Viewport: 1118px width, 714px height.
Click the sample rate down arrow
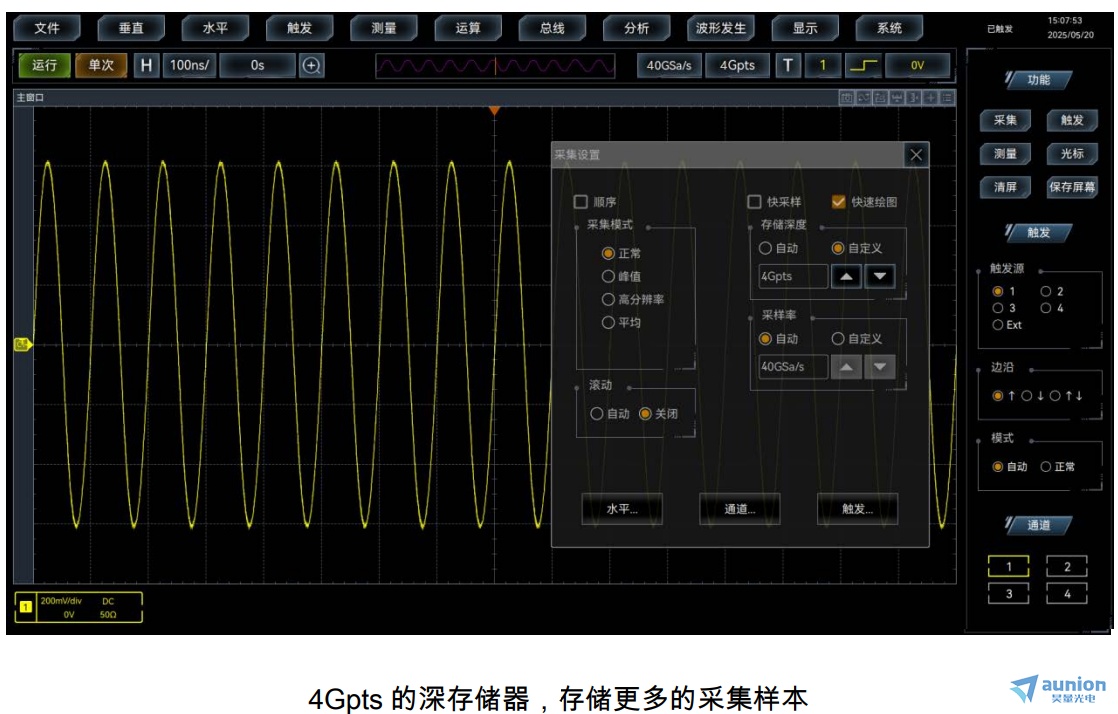pos(879,367)
